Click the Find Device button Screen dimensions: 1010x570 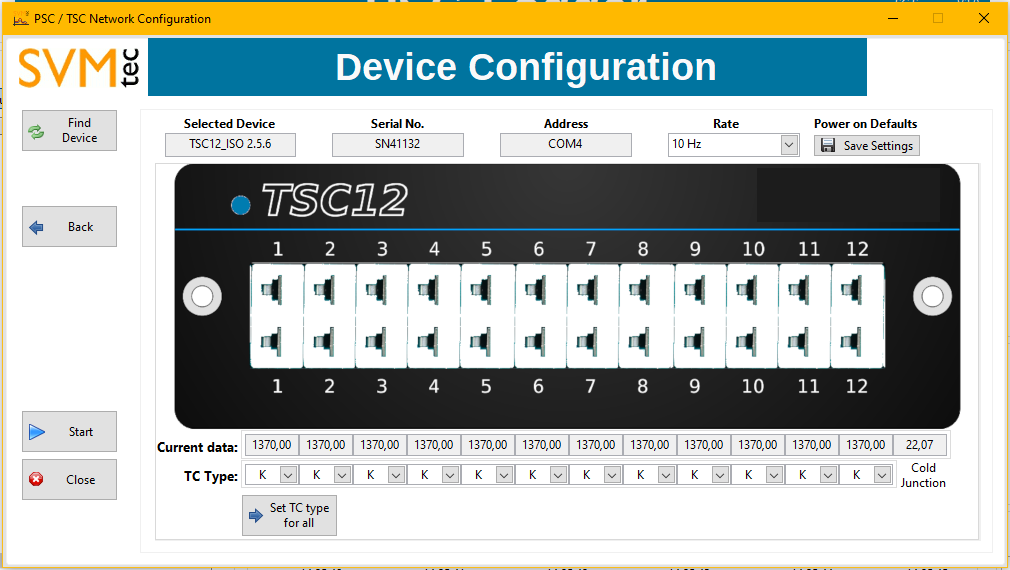pos(70,131)
